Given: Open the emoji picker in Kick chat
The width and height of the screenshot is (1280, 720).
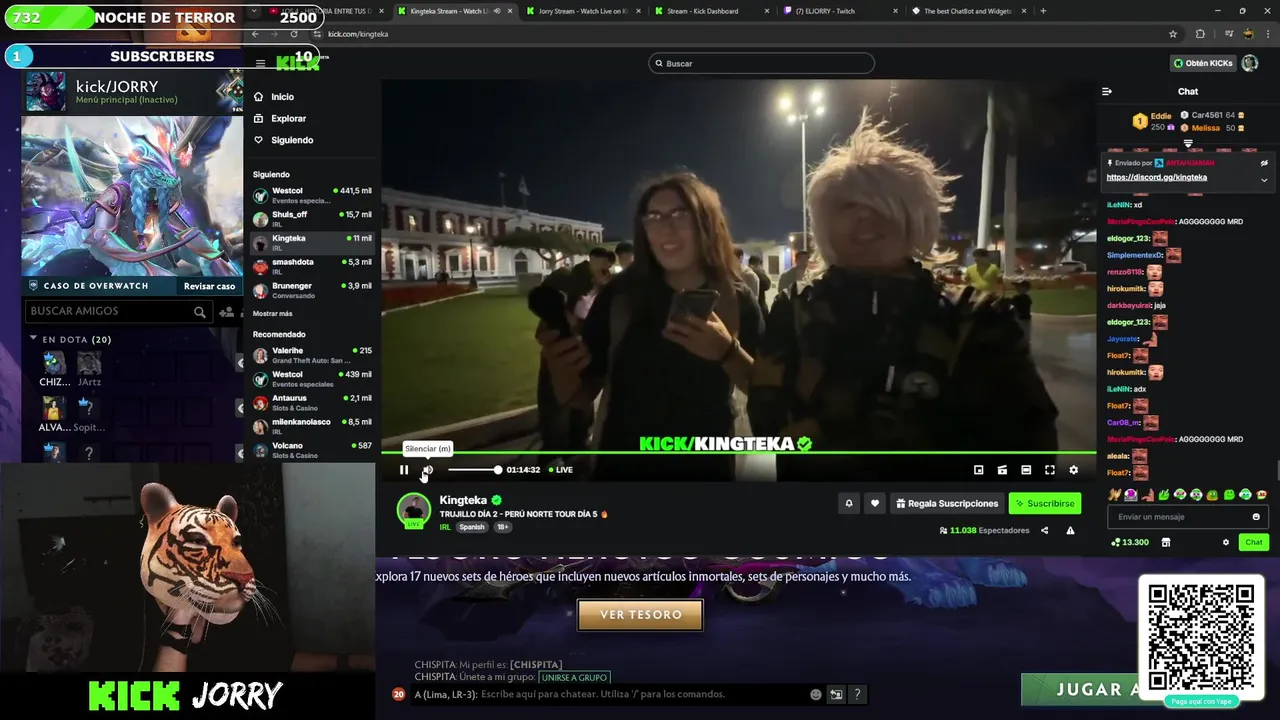Looking at the screenshot, I should click(x=1256, y=517).
